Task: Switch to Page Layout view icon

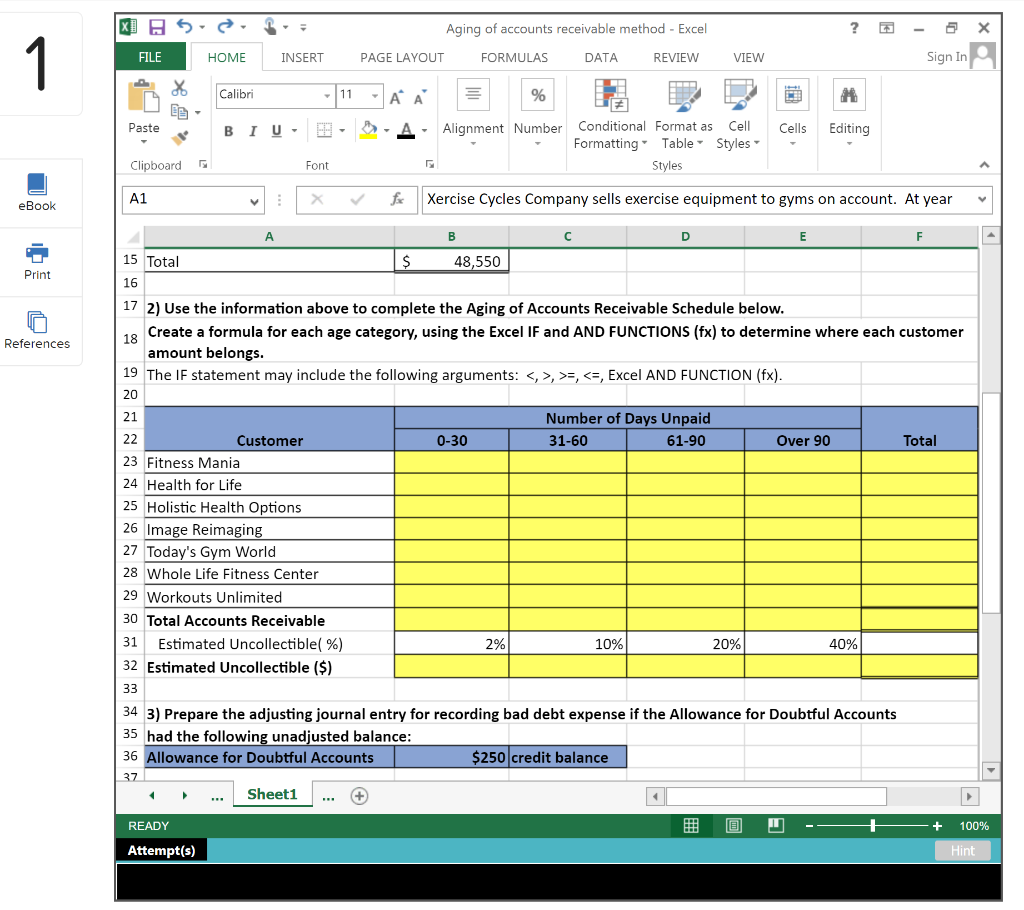Action: click(733, 825)
